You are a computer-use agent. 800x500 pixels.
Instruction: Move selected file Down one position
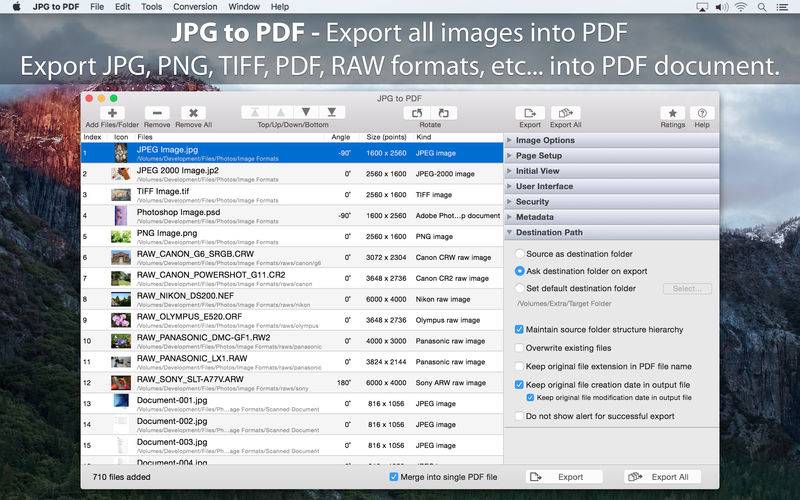pyautogui.click(x=306, y=112)
